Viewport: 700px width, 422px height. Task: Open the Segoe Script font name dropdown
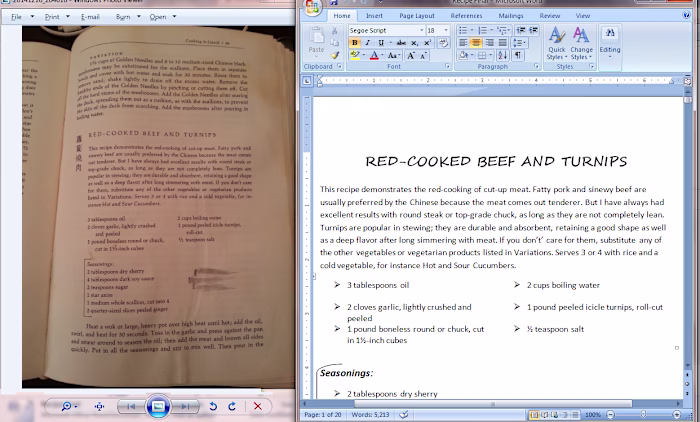[x=421, y=30]
